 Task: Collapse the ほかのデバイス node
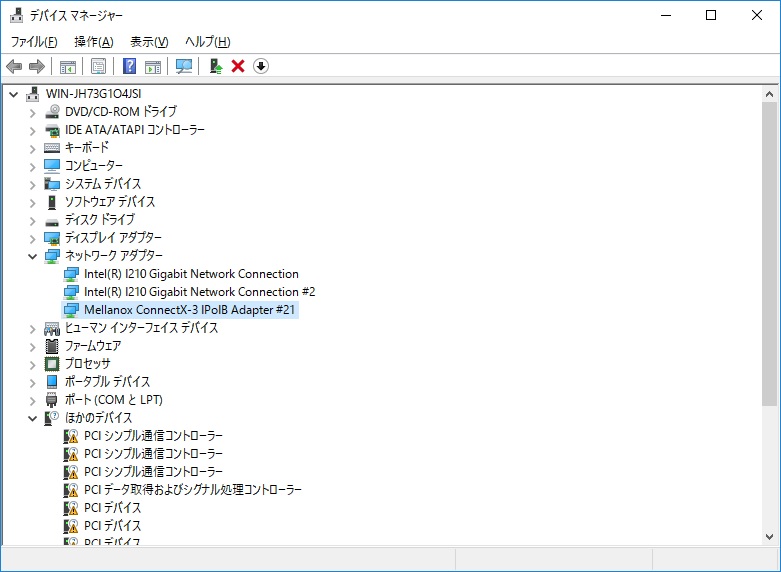coord(33,419)
